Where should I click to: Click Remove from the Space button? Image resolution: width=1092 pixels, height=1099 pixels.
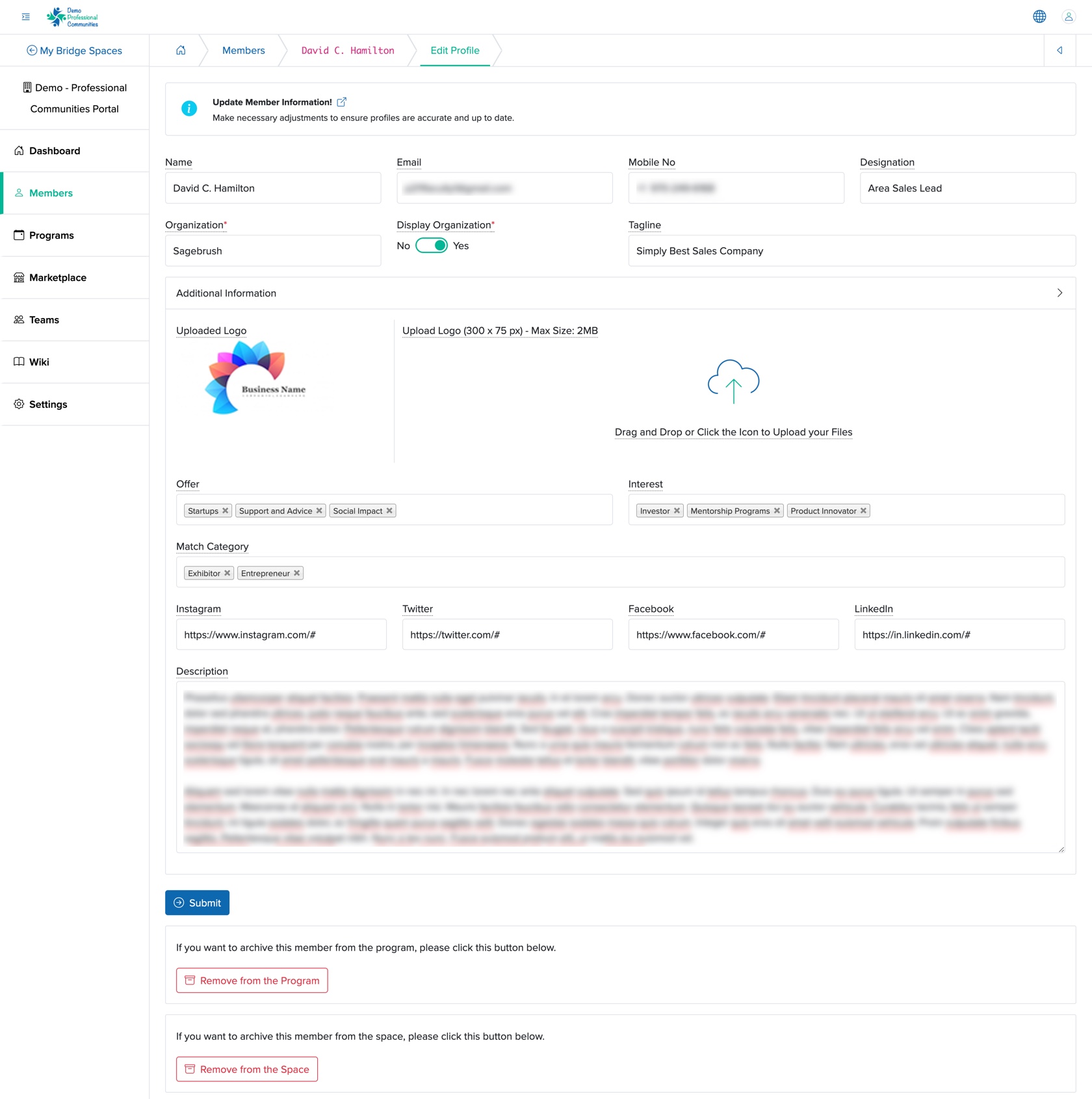point(247,1069)
